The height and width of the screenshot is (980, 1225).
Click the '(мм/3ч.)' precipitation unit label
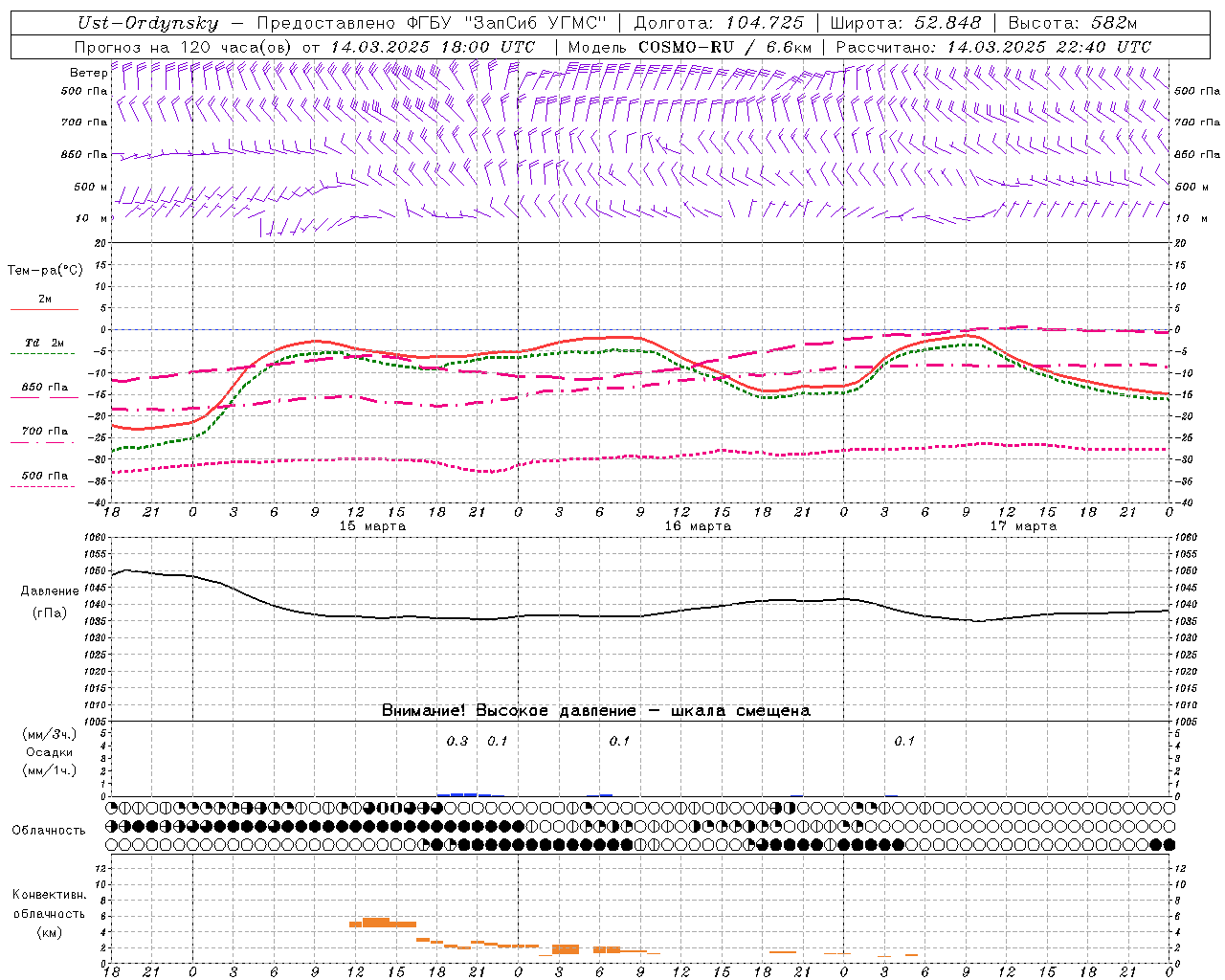pos(50,734)
